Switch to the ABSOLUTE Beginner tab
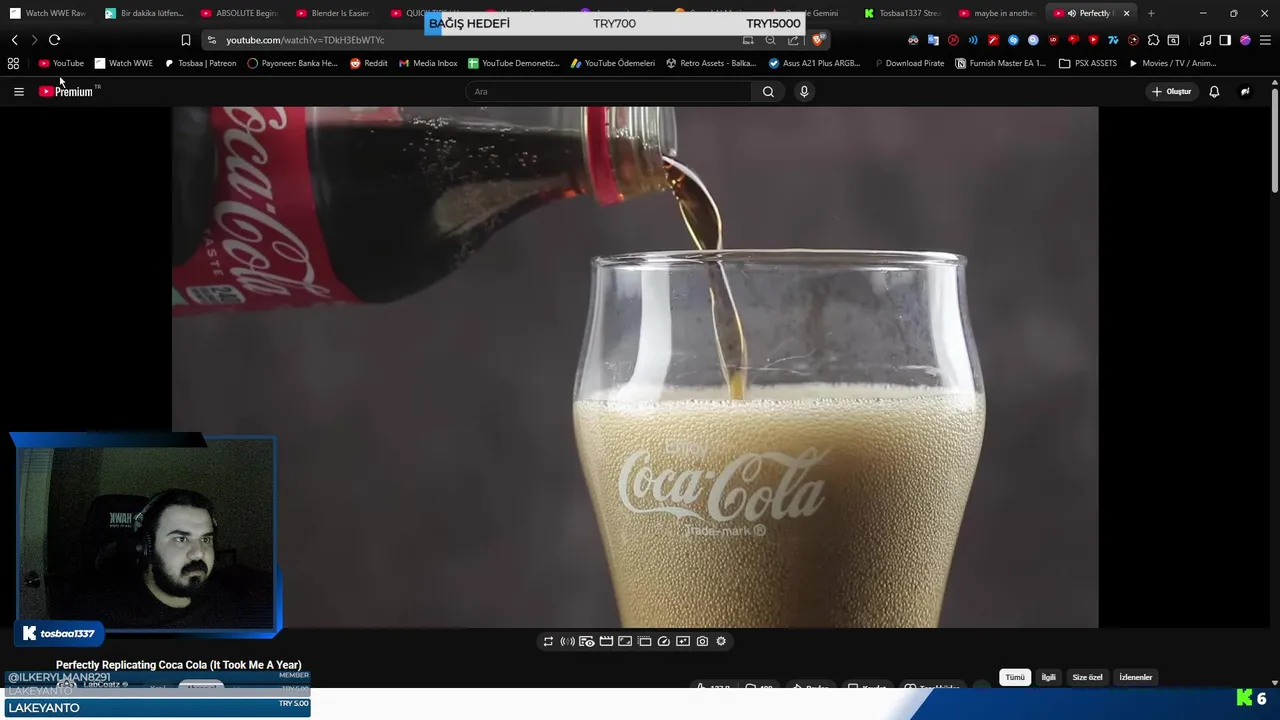The image size is (1280, 720). pos(240,13)
